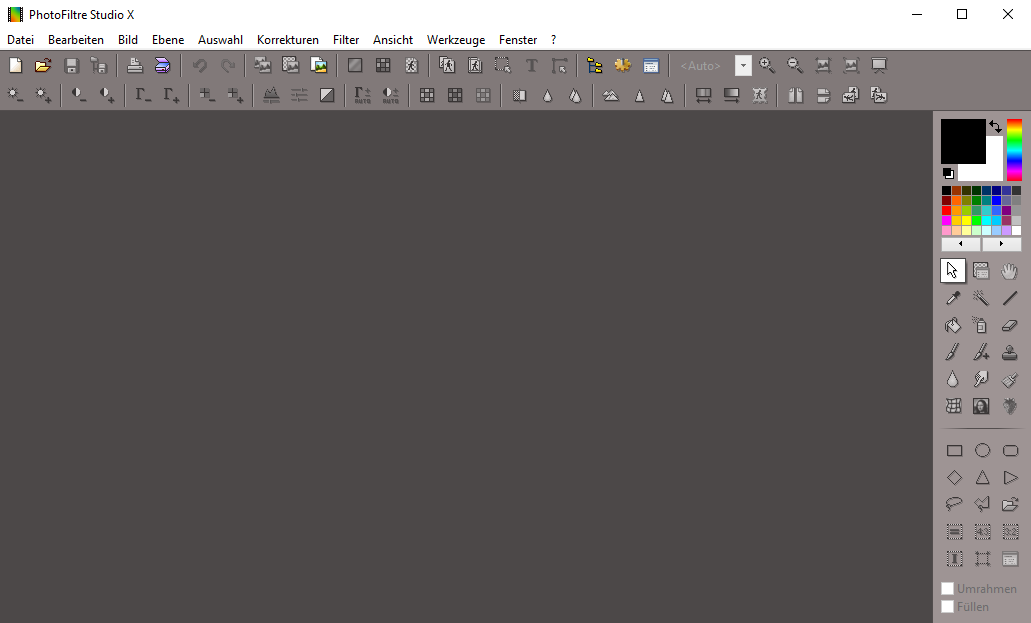Choose the Rectangle selection shape
1031x623 pixels.
point(954,451)
